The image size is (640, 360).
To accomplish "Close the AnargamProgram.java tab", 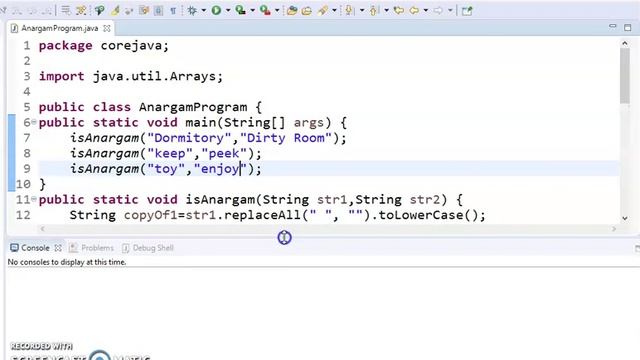I will pos(107,28).
